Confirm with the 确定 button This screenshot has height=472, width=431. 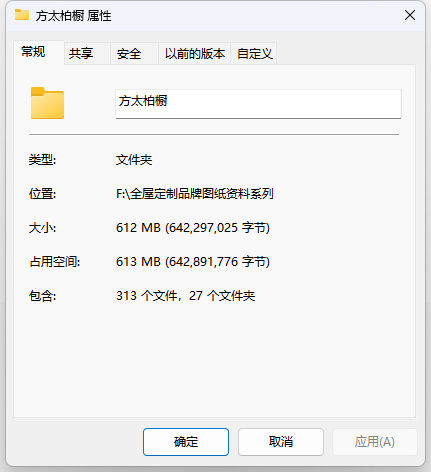pos(186,442)
